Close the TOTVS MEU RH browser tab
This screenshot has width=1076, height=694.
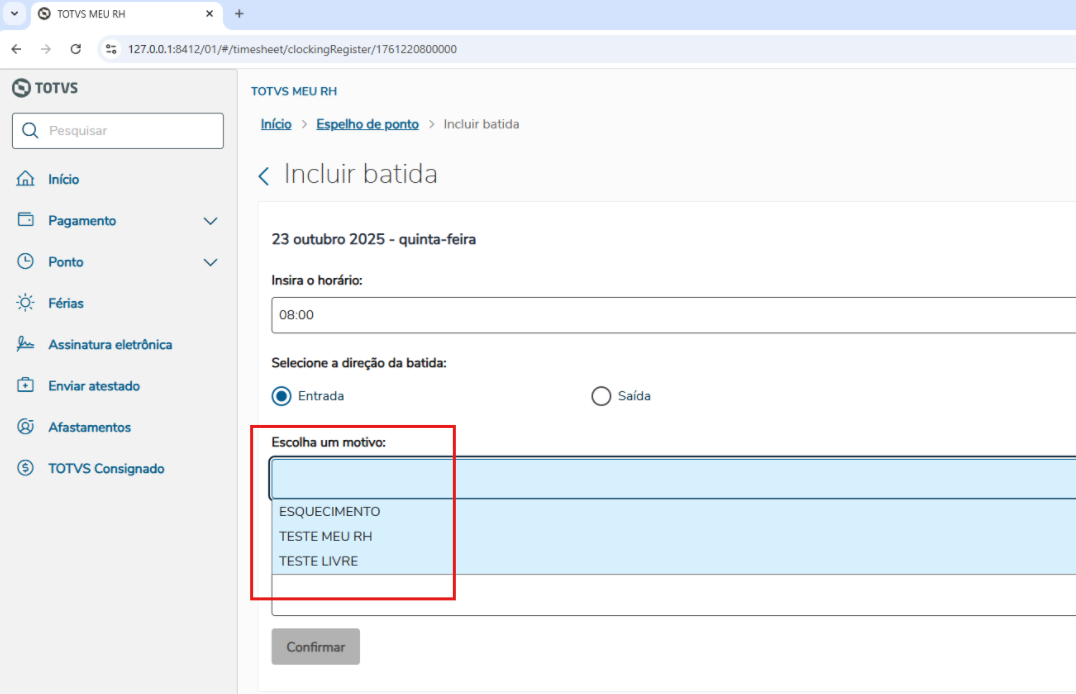point(209,13)
